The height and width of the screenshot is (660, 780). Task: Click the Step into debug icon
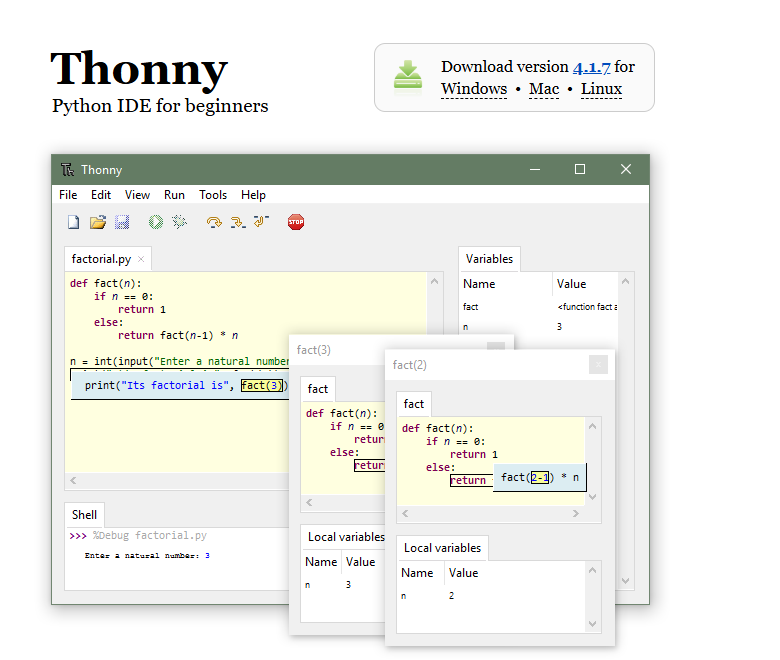pos(238,222)
